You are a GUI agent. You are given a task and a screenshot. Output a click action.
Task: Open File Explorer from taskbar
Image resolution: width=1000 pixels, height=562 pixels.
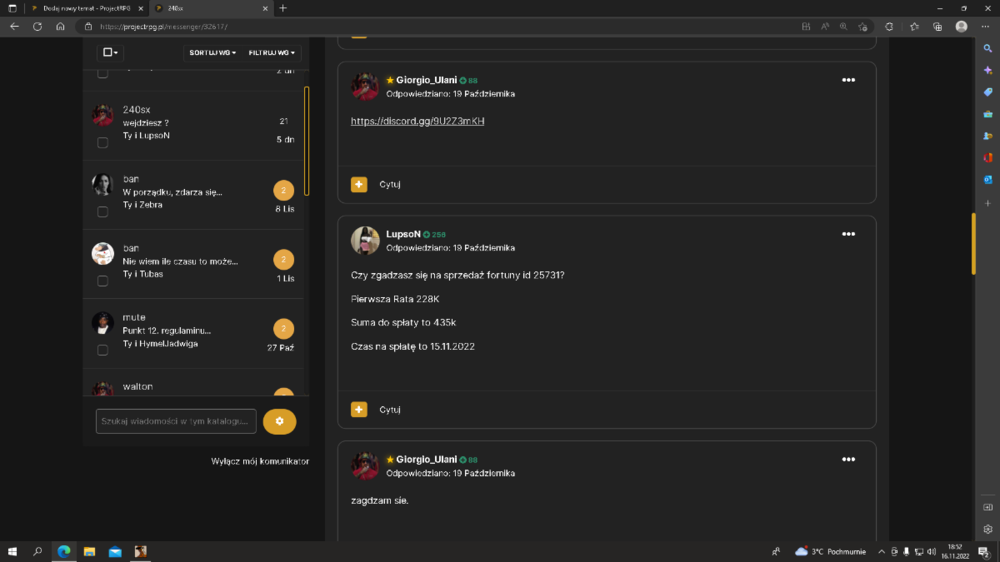[89, 551]
